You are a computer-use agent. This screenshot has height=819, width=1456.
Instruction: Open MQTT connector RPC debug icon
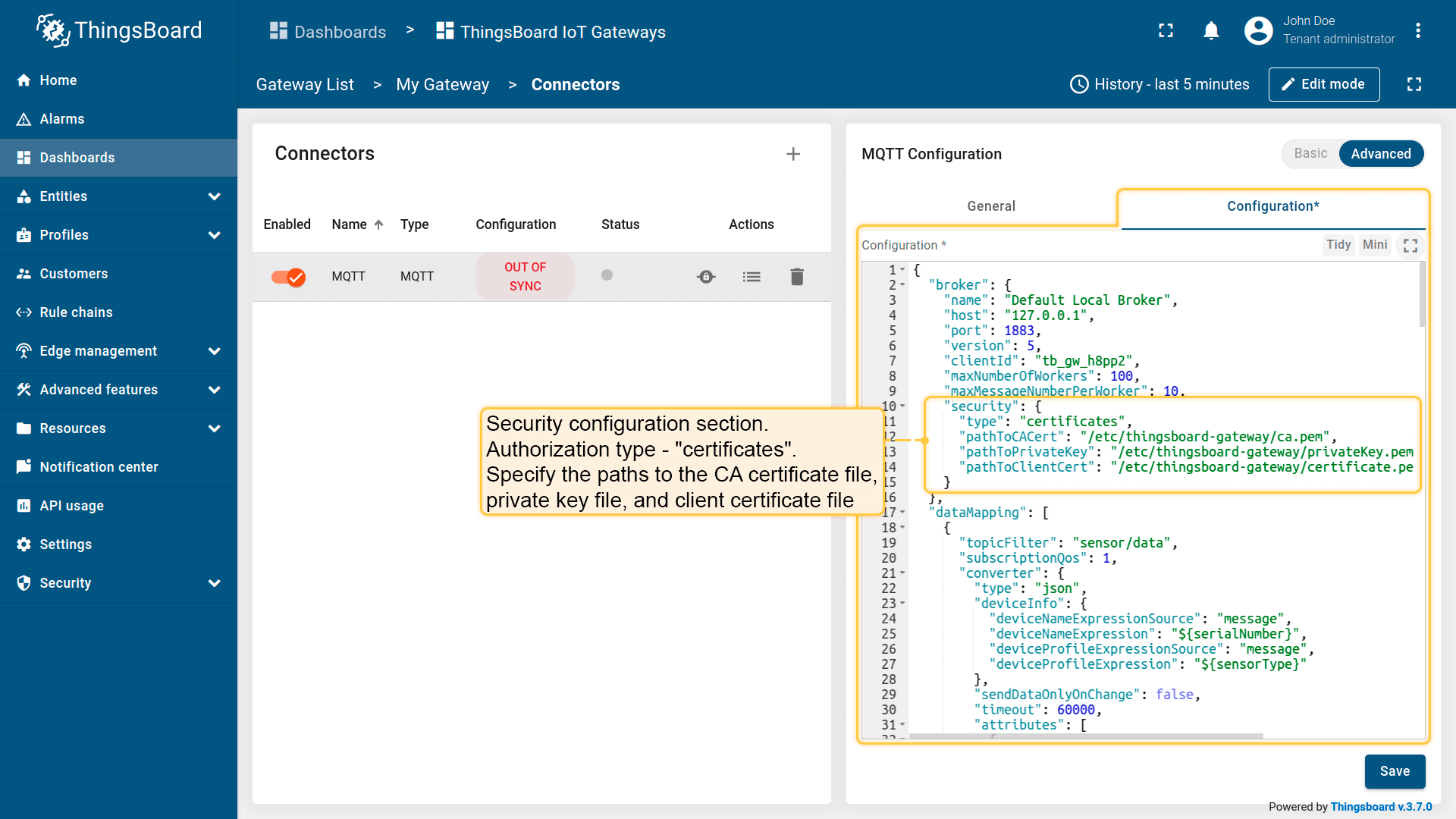coord(706,277)
